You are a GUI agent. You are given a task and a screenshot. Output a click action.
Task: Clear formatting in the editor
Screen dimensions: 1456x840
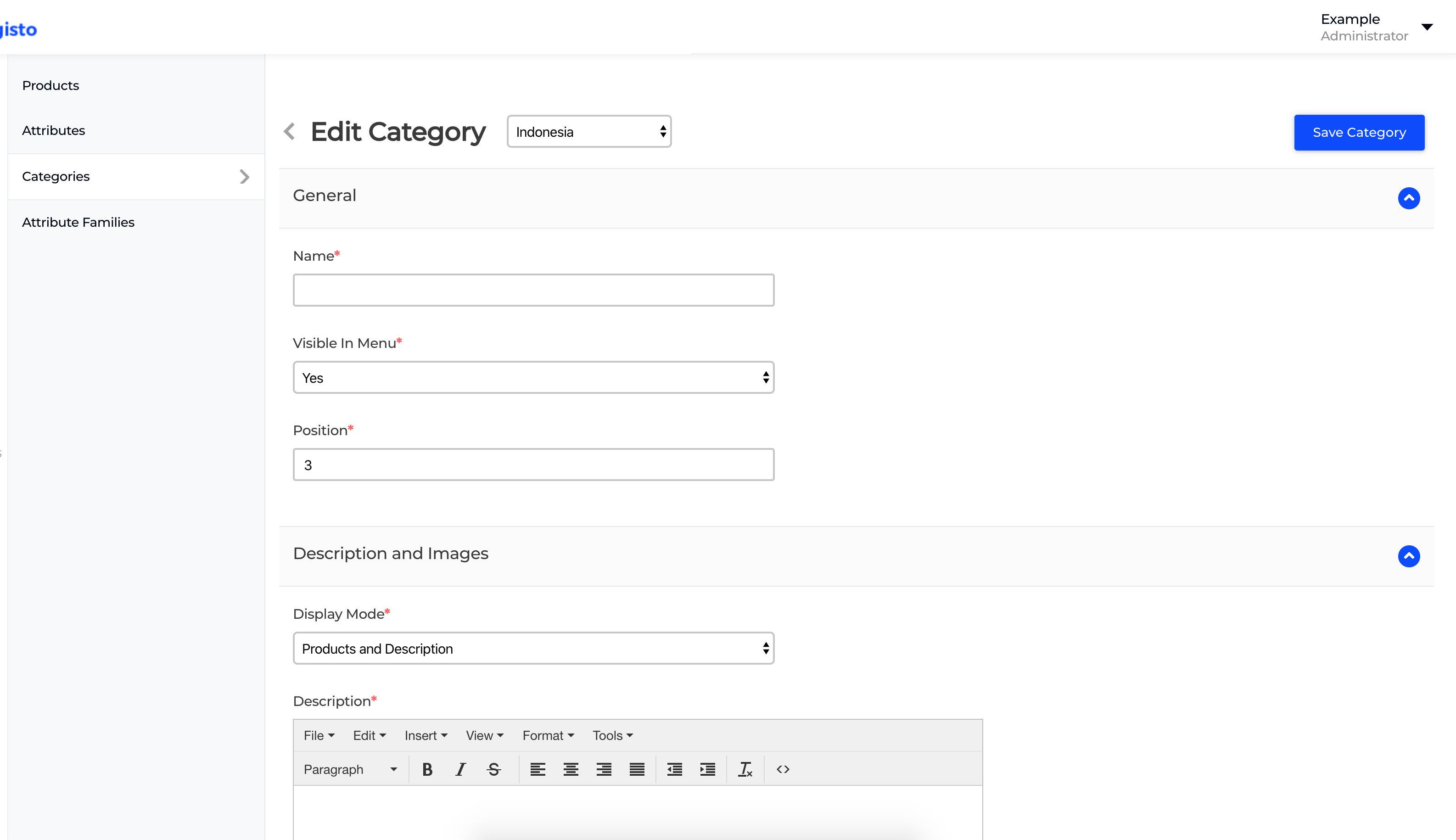(745, 769)
